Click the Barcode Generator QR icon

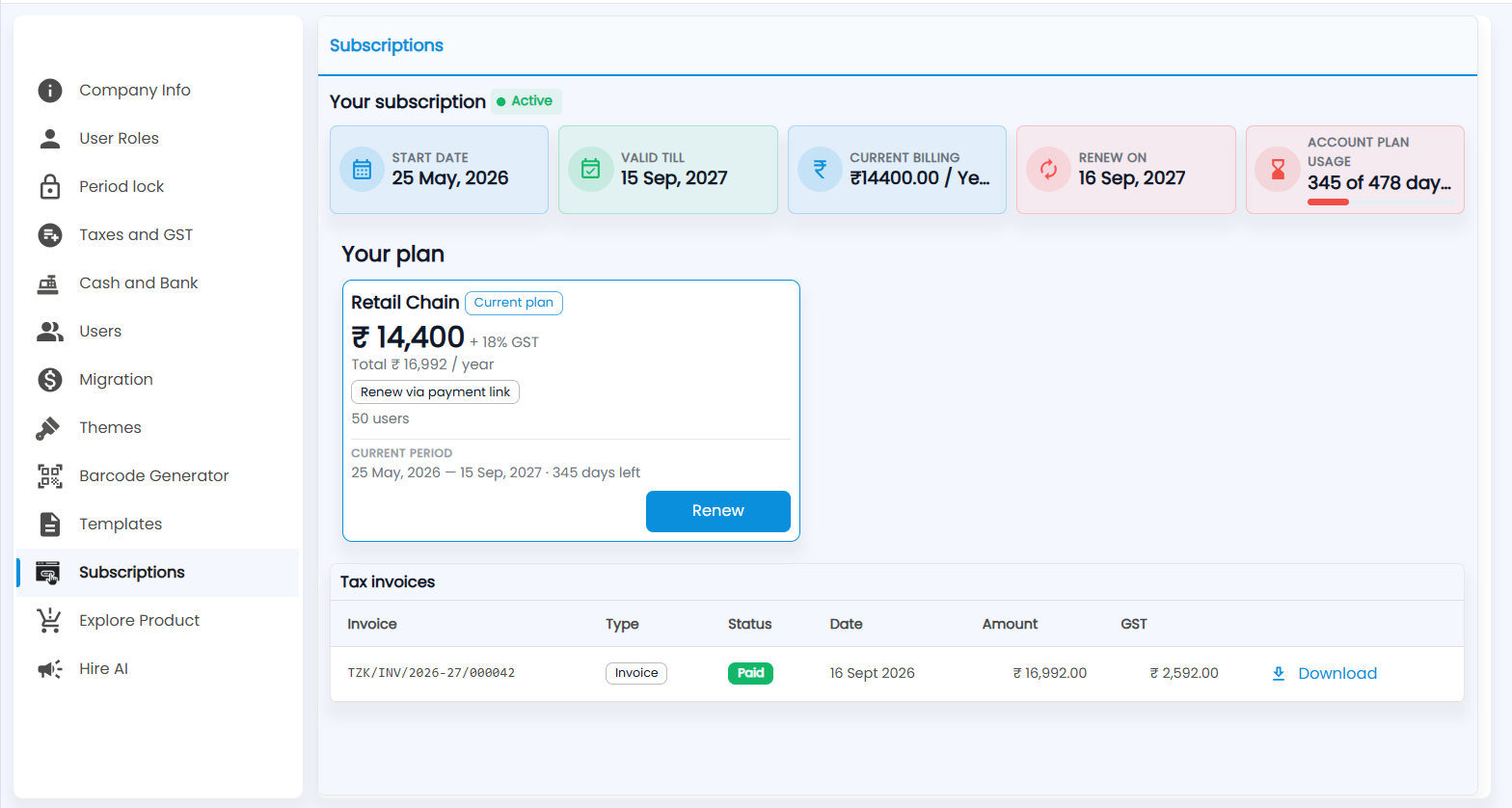50,476
